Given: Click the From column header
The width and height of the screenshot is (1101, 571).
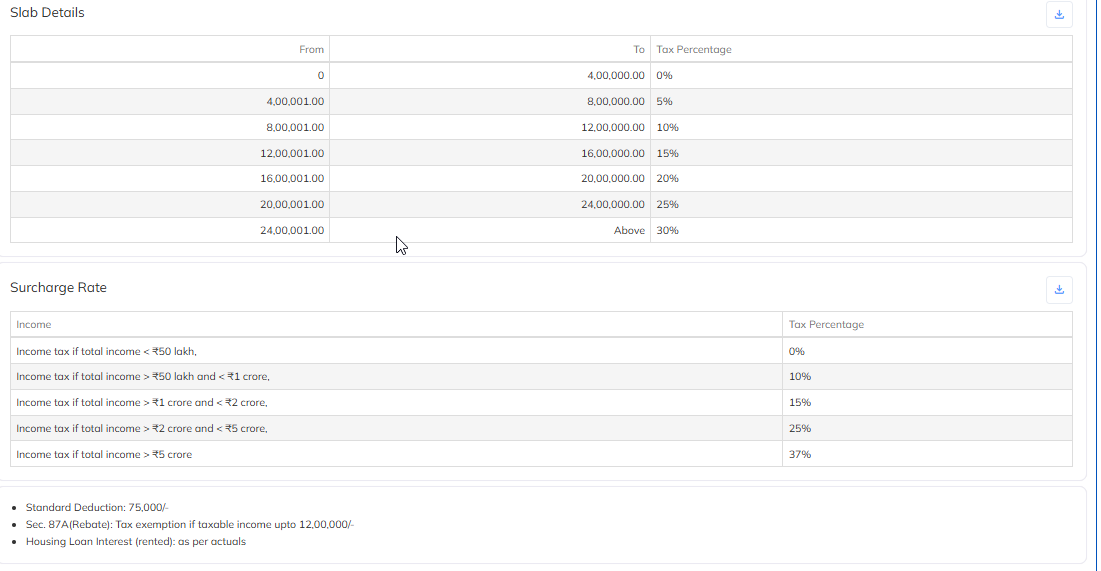Looking at the screenshot, I should (311, 50).
